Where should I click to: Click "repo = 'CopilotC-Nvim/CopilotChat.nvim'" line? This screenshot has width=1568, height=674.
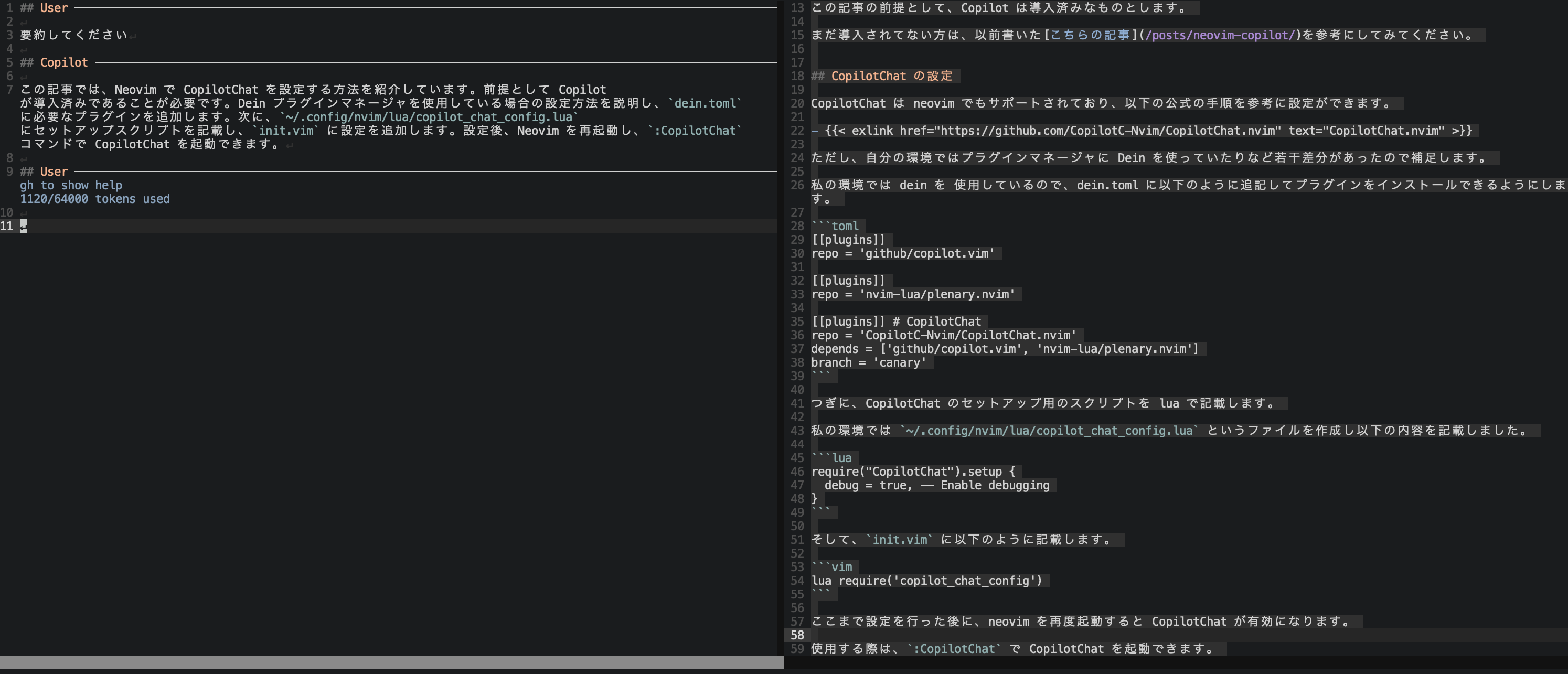[944, 335]
